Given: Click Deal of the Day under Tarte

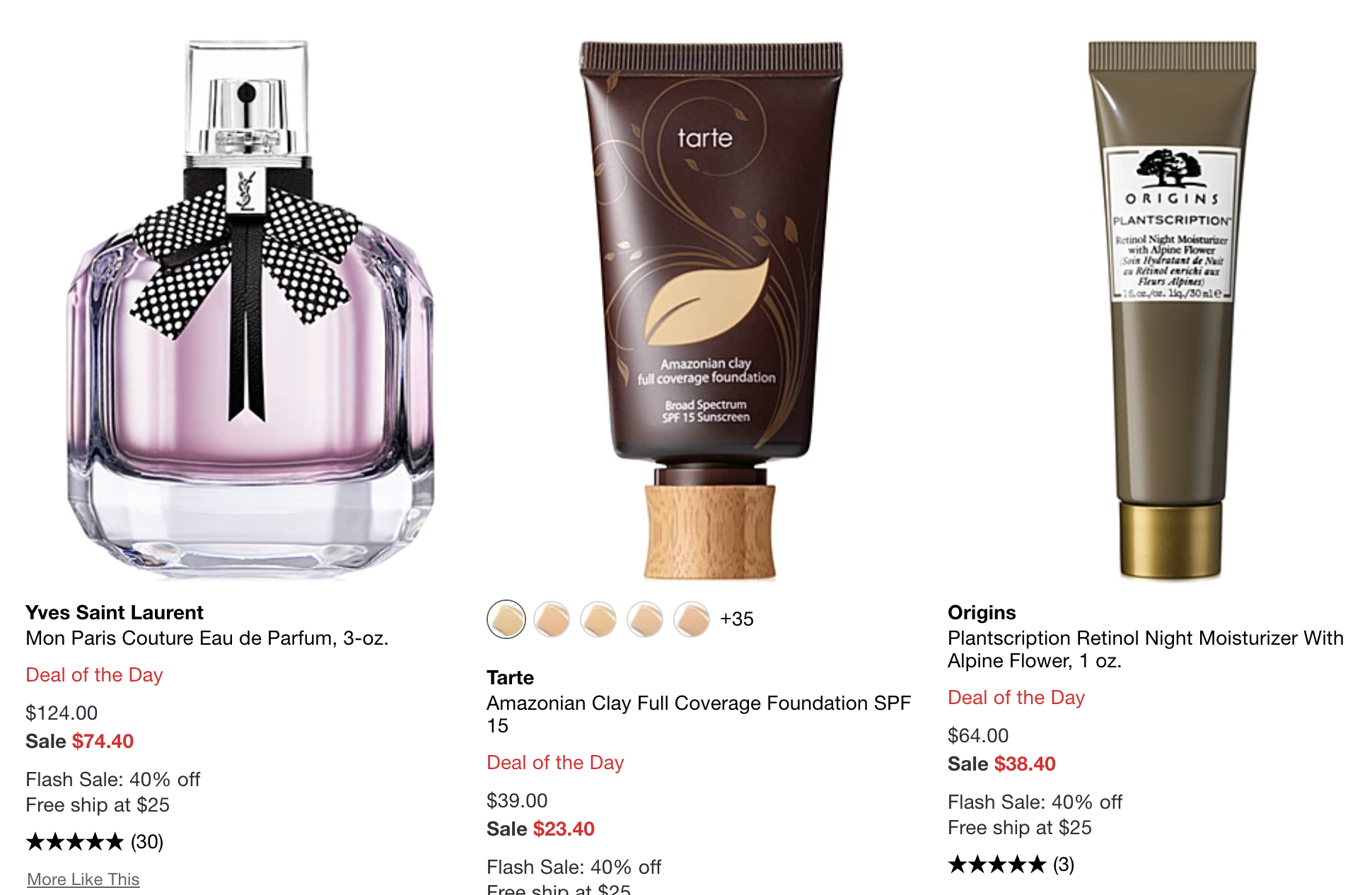Looking at the screenshot, I should click(555, 763).
